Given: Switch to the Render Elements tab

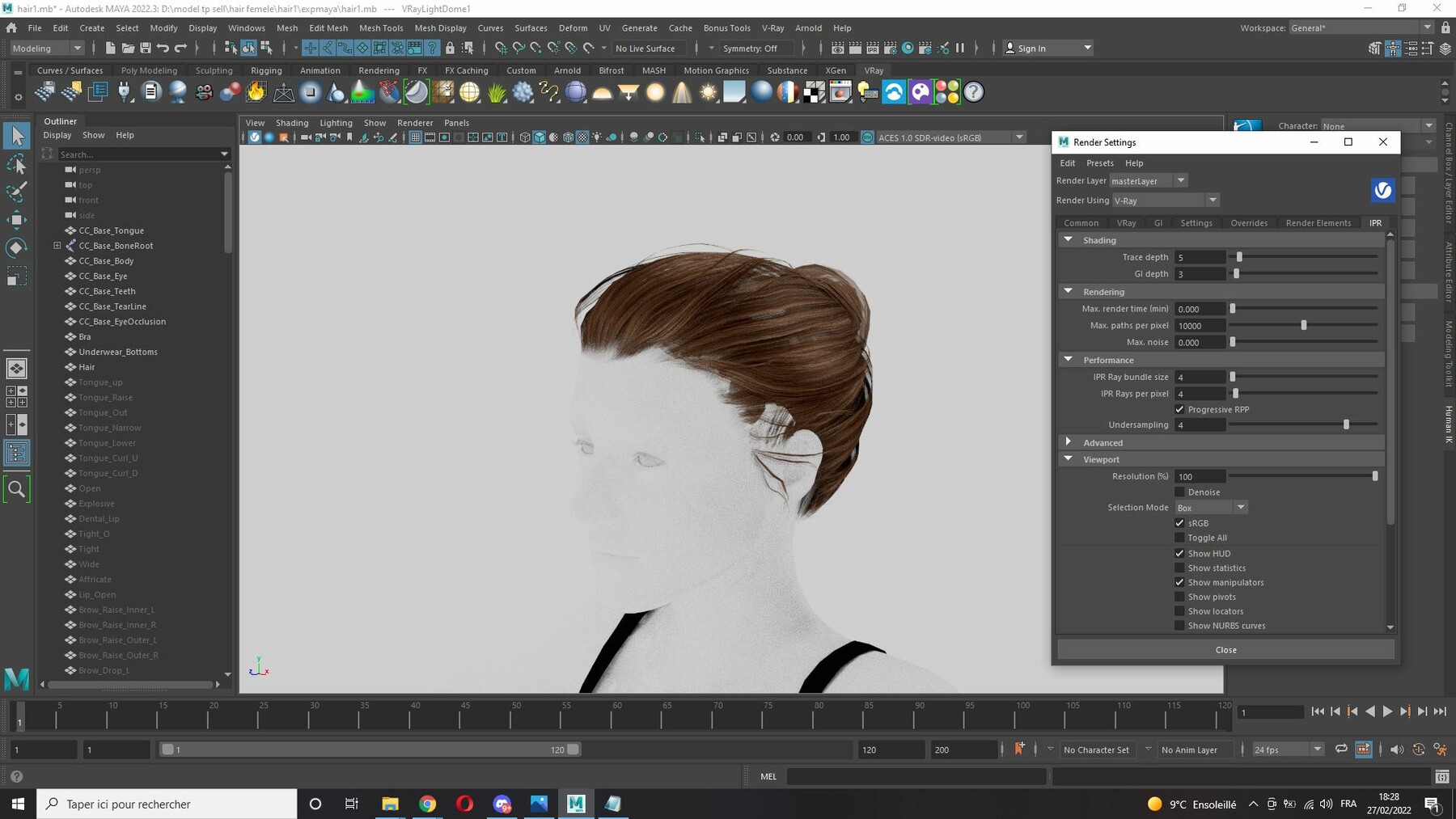Looking at the screenshot, I should tap(1318, 223).
